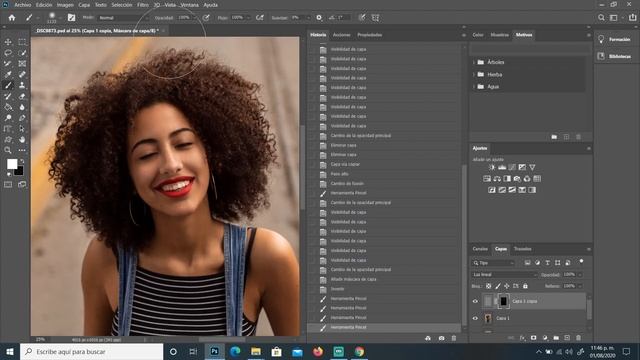This screenshot has width=640, height=360.
Task: Click the background color swatch
Action: (x=20, y=172)
